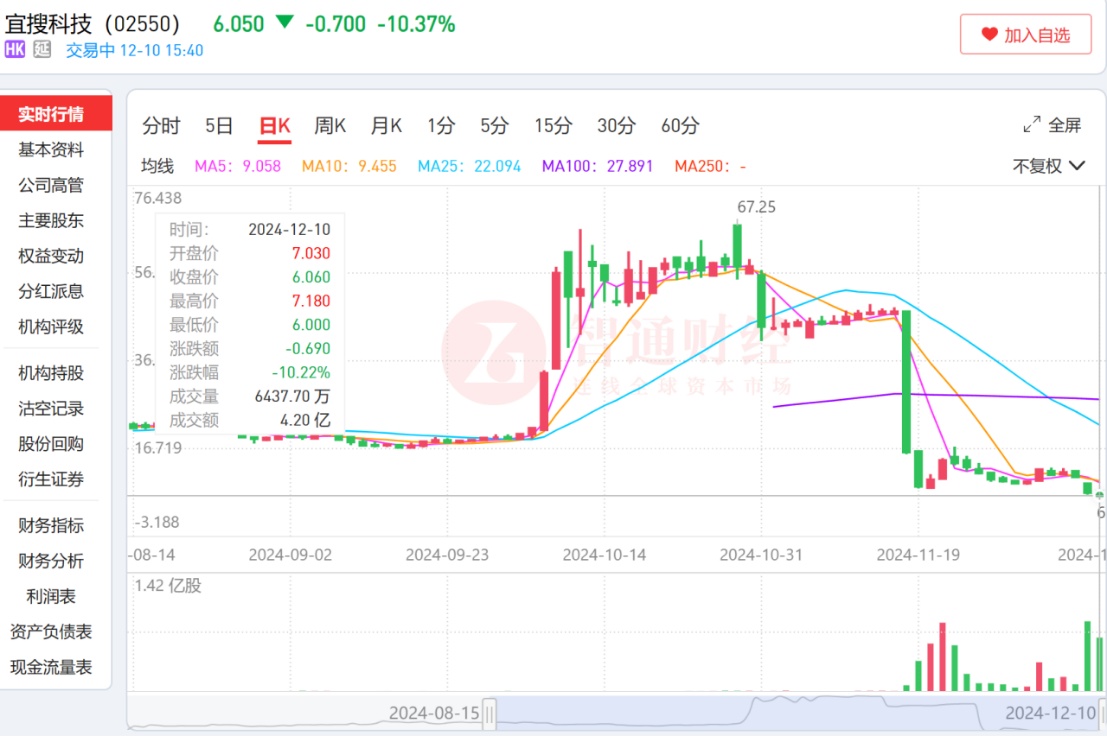This screenshot has width=1107, height=737.
Task: Open 股份回购 in the sidebar
Action: tap(51, 443)
